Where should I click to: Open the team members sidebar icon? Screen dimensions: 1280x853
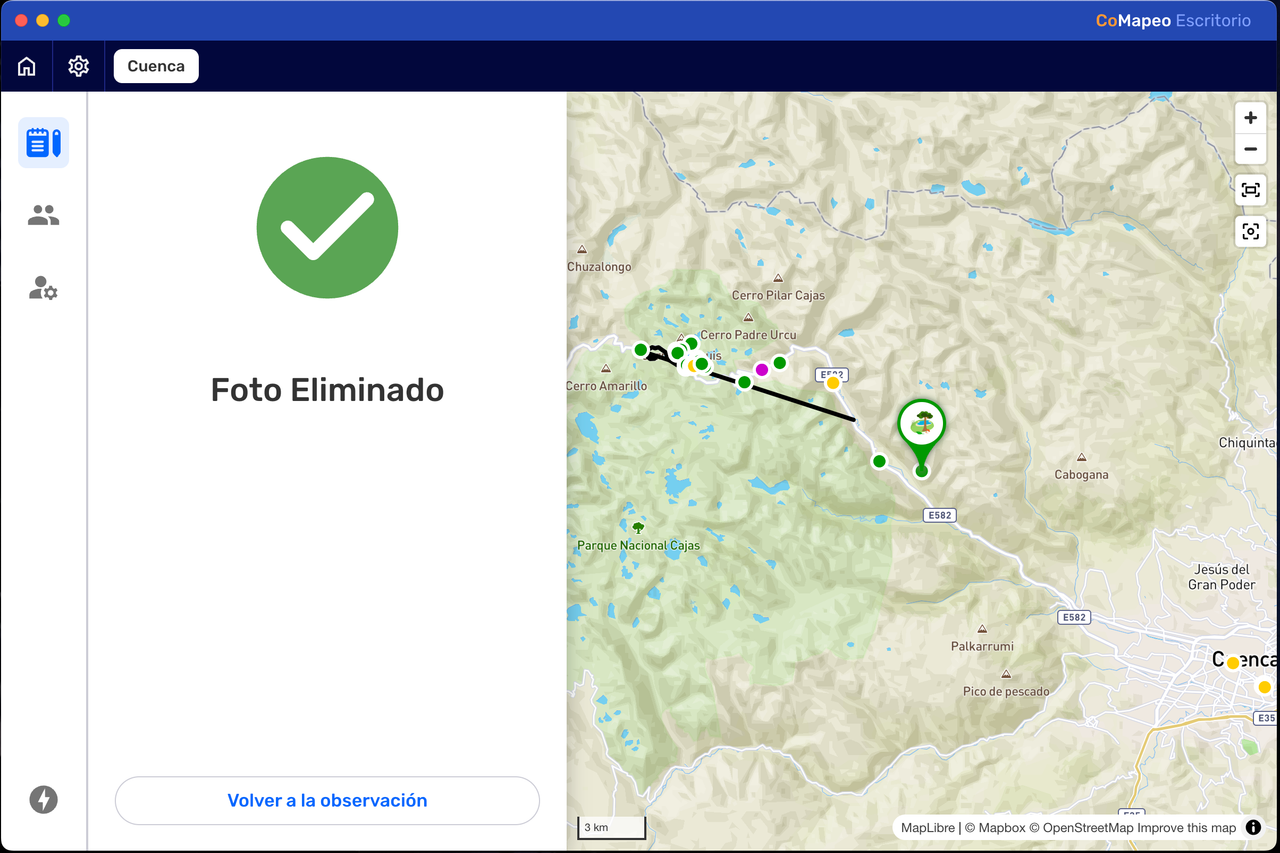point(43,215)
